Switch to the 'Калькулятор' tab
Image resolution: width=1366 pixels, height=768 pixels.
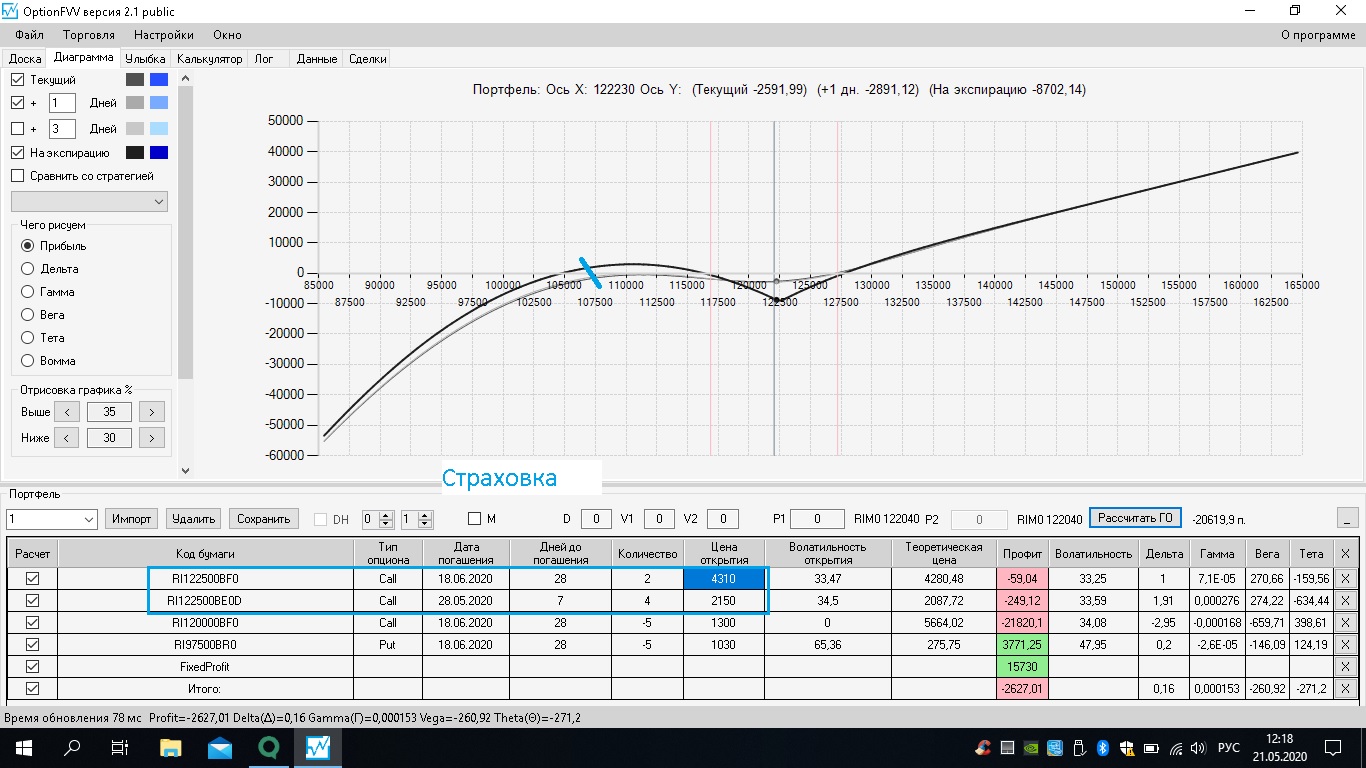(x=210, y=59)
